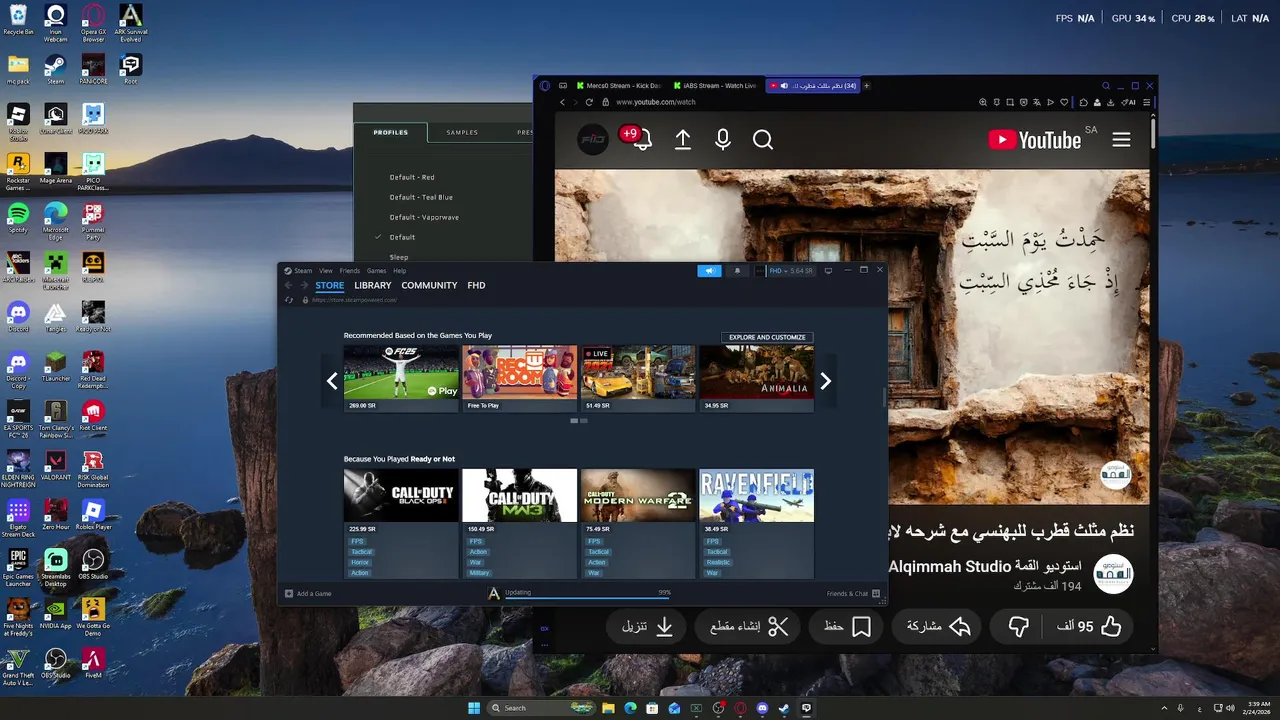This screenshot has height=720, width=1280.
Task: Click the Windows Start button
Action: [473, 708]
